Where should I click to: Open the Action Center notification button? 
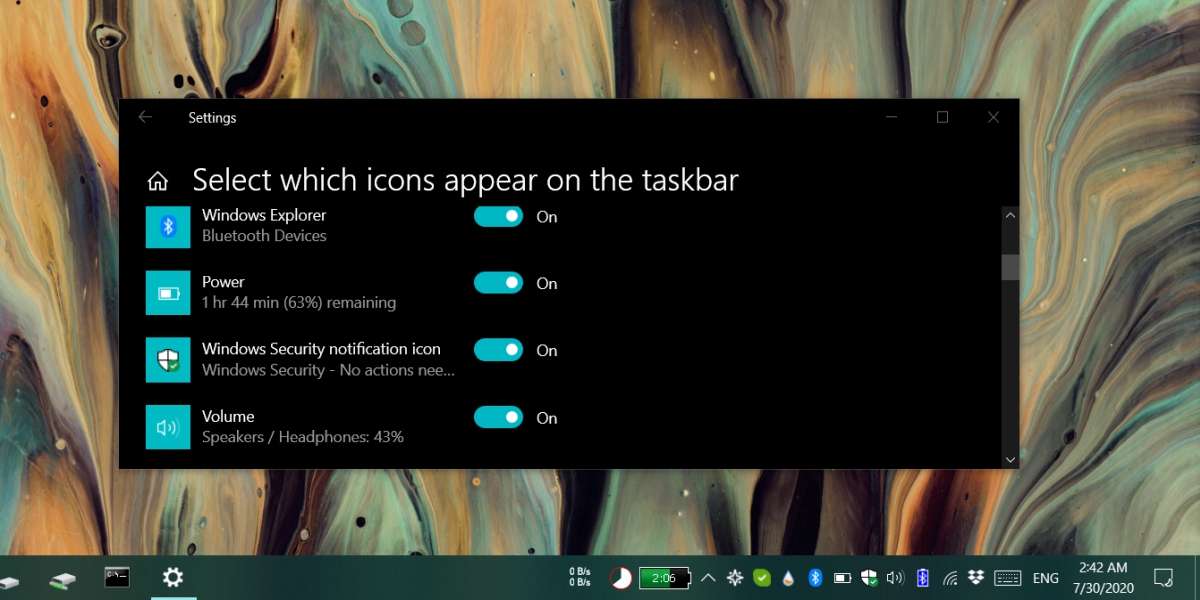tap(1163, 577)
